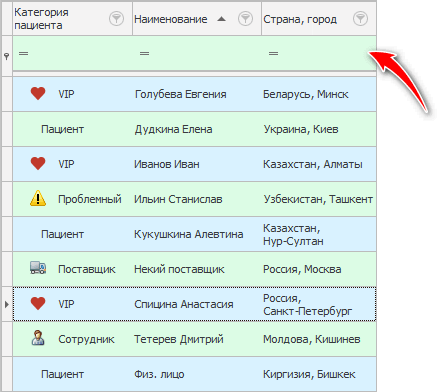The image size is (445, 392).
Task: Open equals condition in Страна filter cell
Action: [273, 53]
